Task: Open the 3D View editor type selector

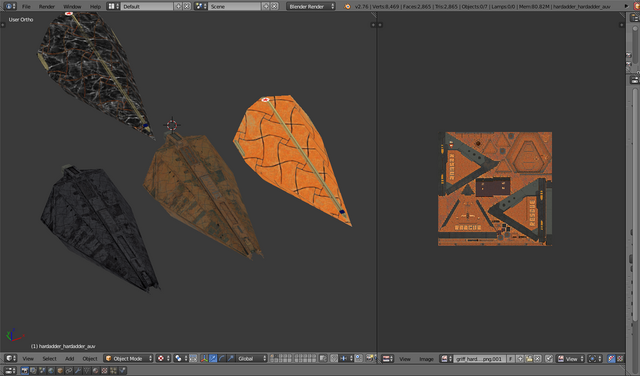Action: coord(10,358)
